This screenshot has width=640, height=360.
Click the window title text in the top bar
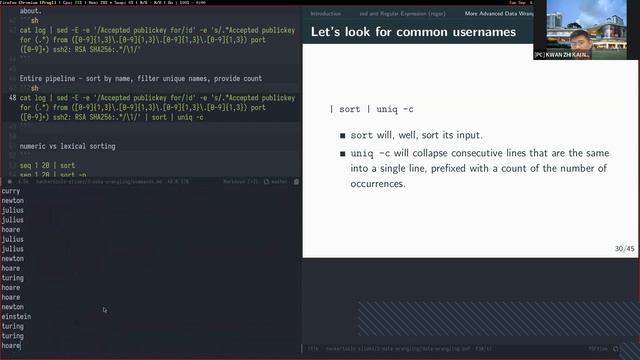(27, 2)
